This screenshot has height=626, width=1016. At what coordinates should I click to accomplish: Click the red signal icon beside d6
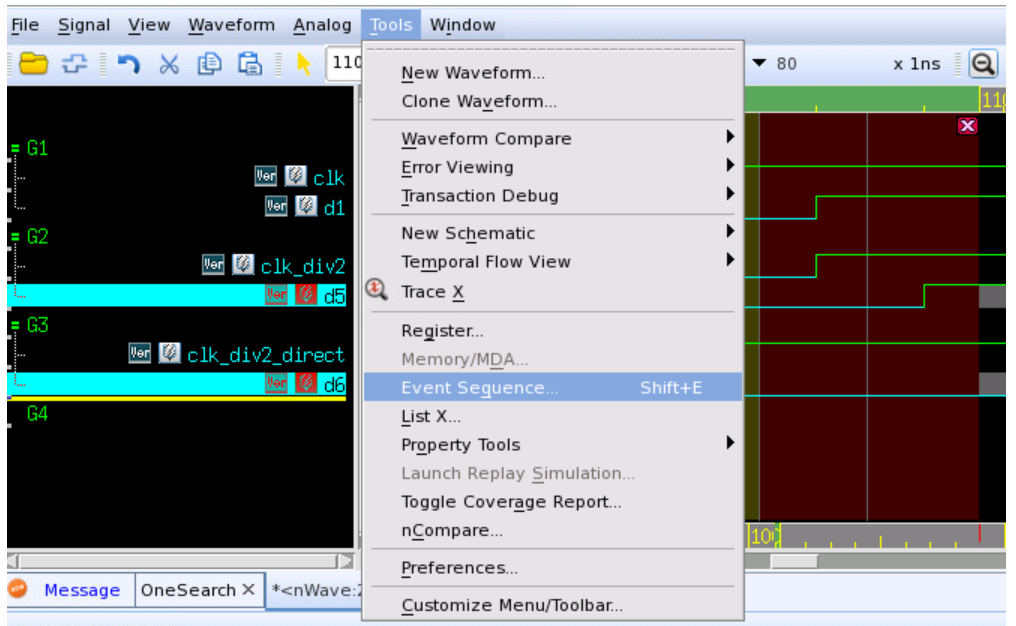click(x=306, y=384)
